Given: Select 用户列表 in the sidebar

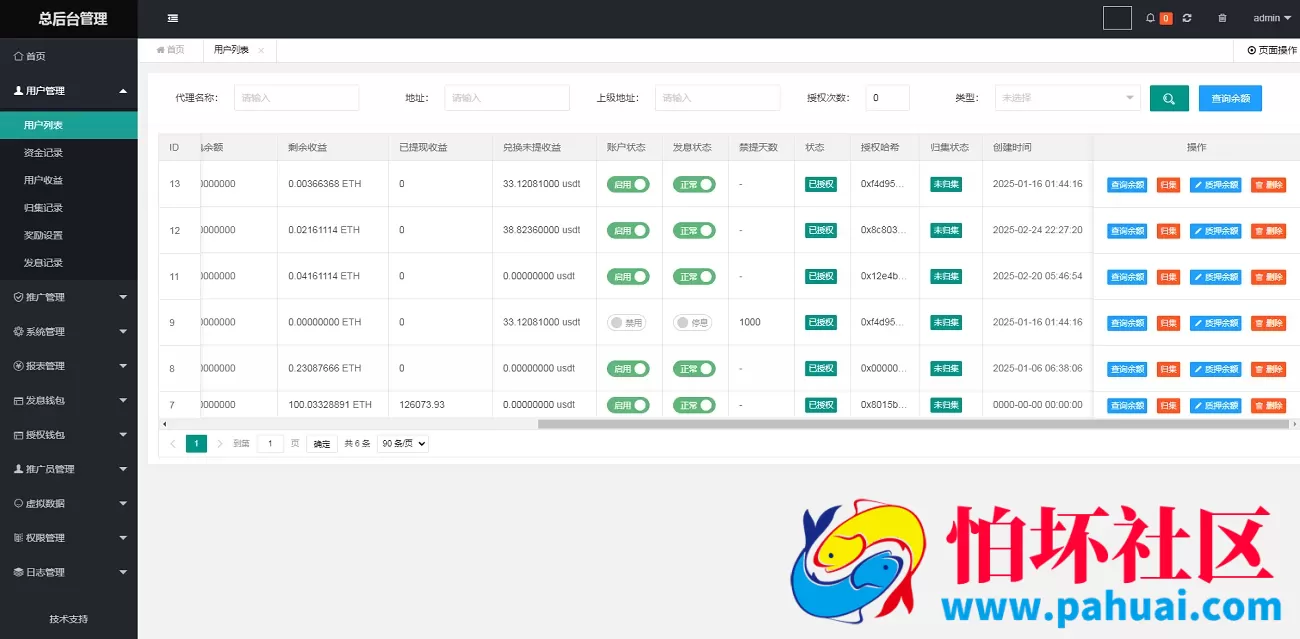Looking at the screenshot, I should tap(69, 125).
